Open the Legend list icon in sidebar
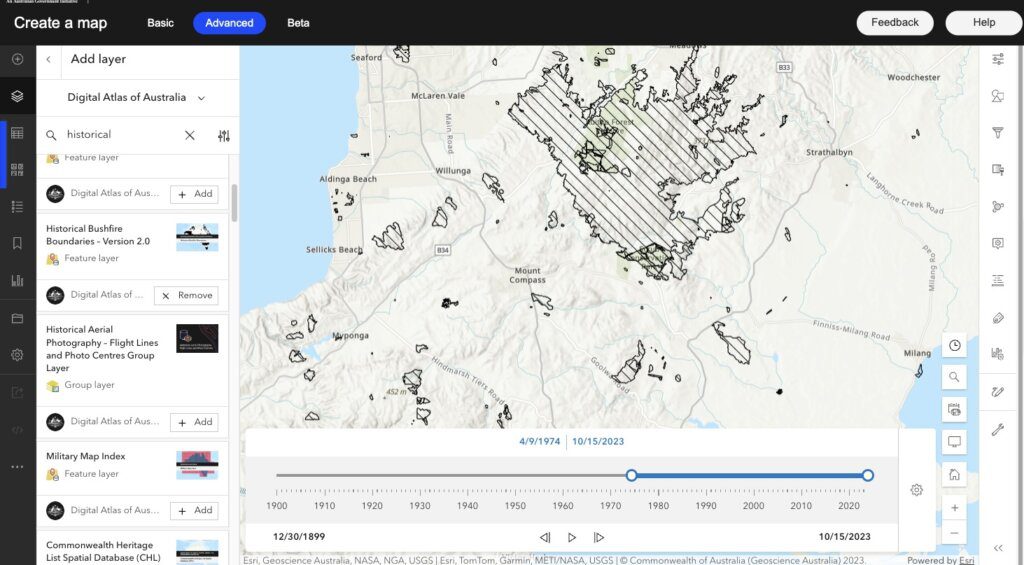Viewport: 1024px width, 565px height. pos(17,206)
